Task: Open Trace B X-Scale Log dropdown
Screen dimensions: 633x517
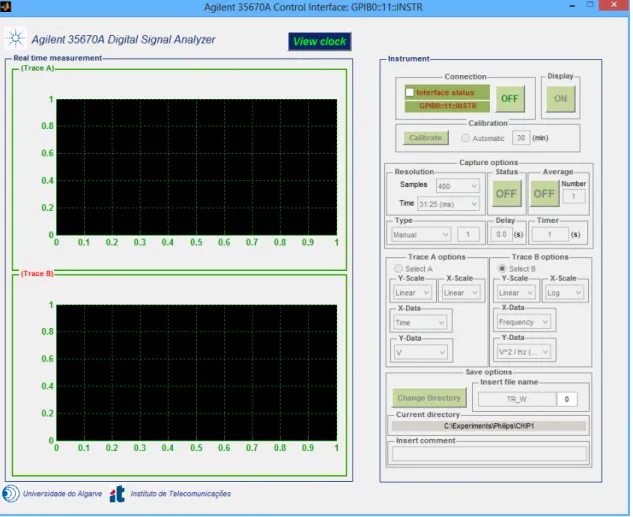Action: [x=564, y=293]
